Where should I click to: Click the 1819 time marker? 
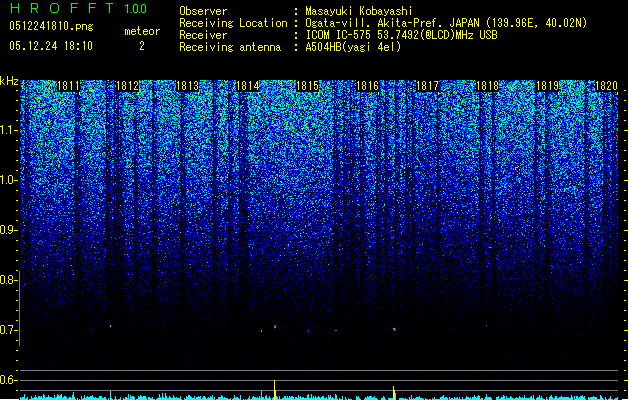[548, 86]
